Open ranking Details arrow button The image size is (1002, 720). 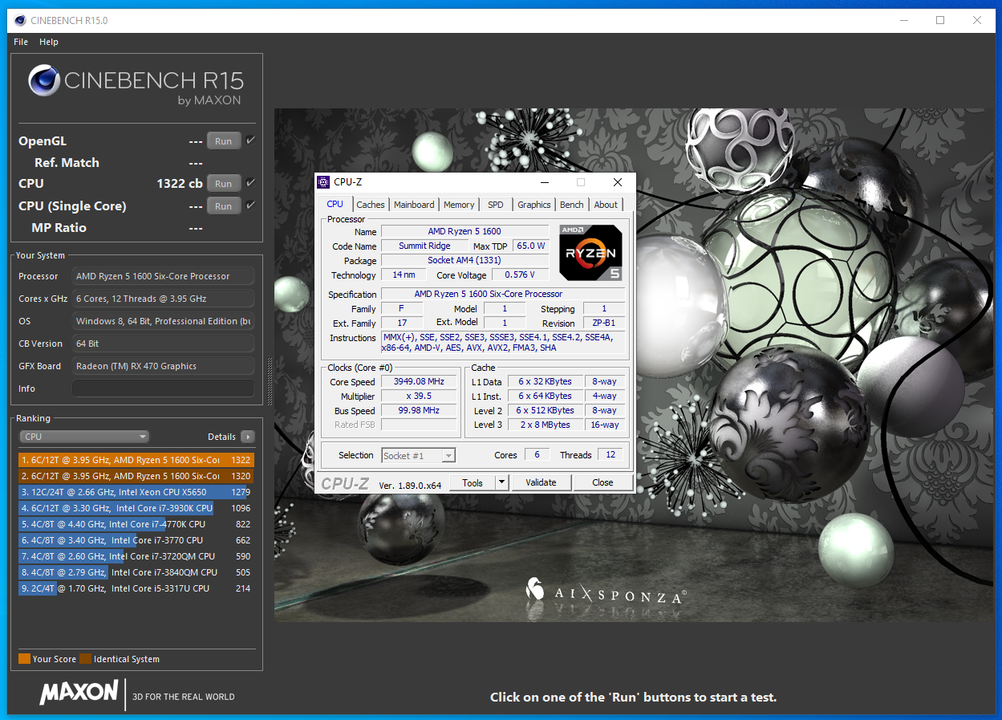pos(248,436)
